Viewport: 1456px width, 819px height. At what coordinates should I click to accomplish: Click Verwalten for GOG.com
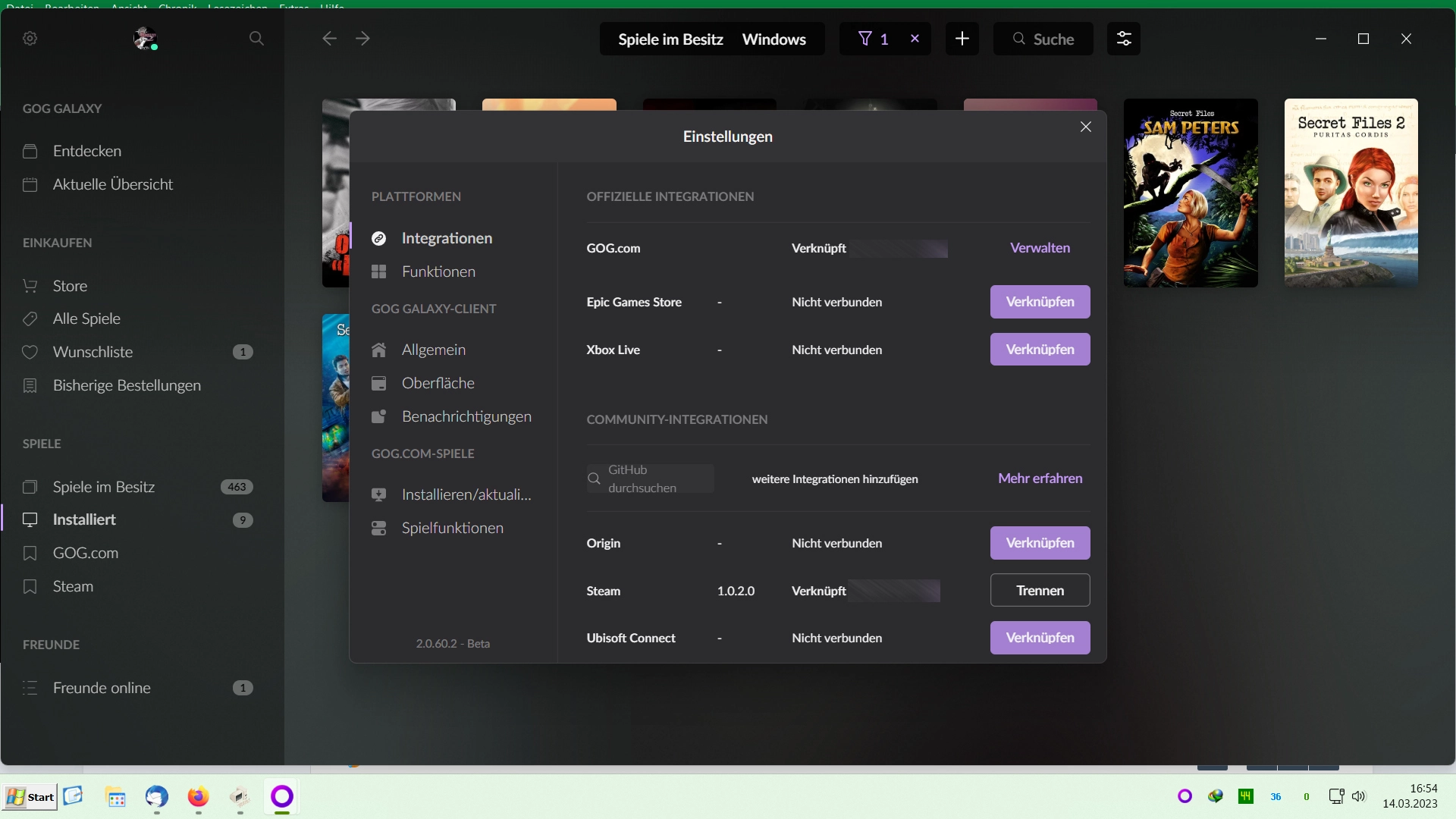[x=1040, y=248]
